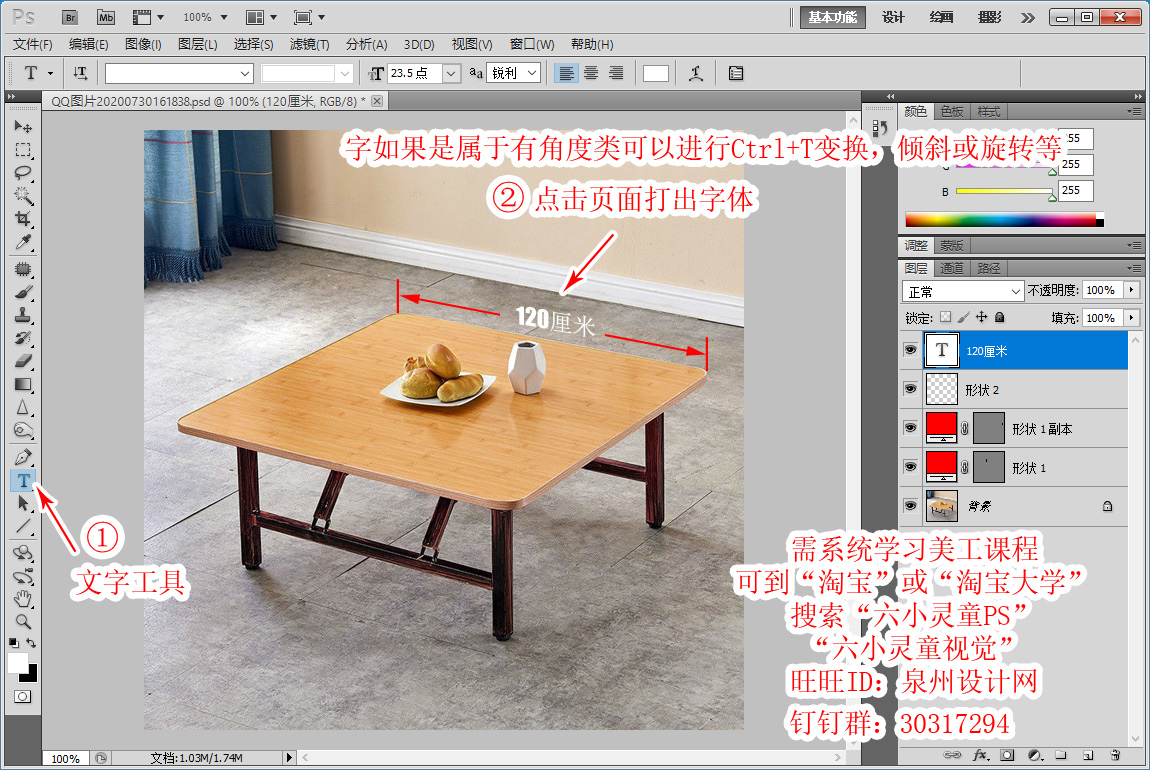
Task: Click the text color swatch in options bar
Action: (x=656, y=73)
